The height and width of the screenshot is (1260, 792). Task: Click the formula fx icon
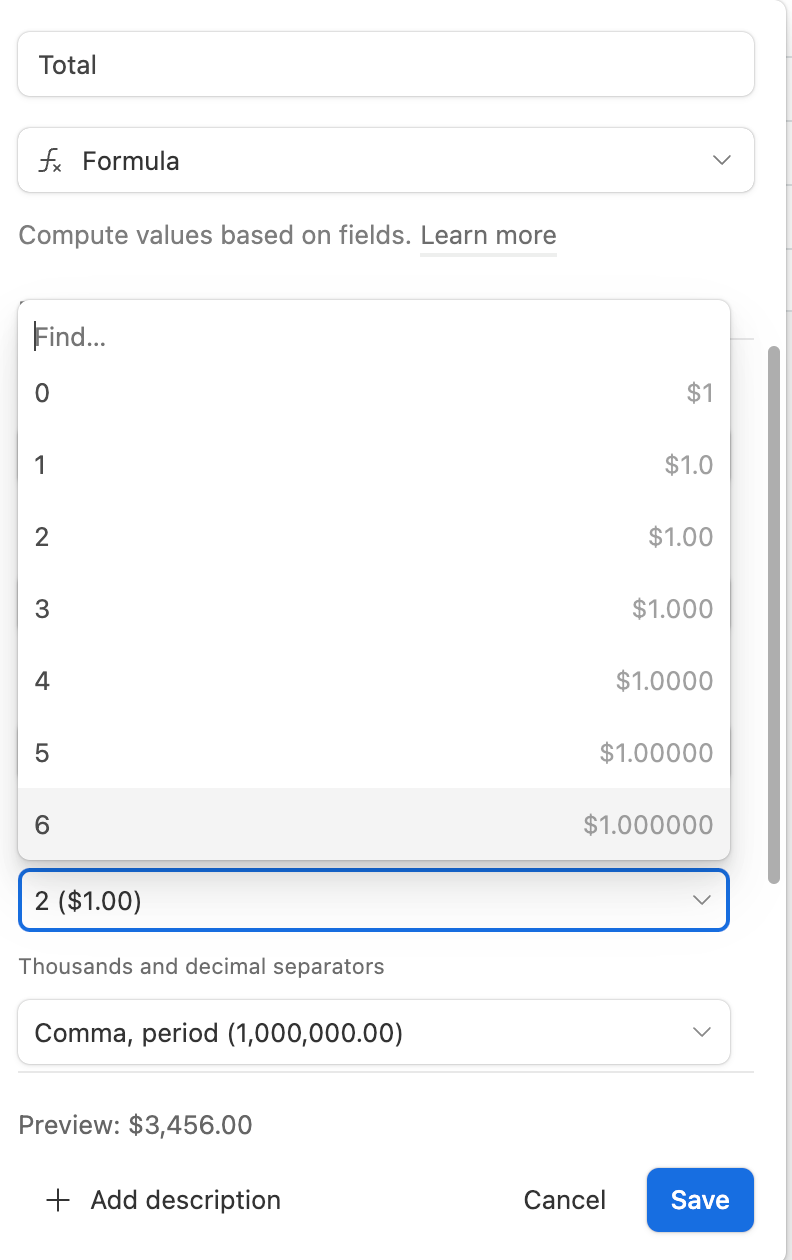tap(50, 161)
